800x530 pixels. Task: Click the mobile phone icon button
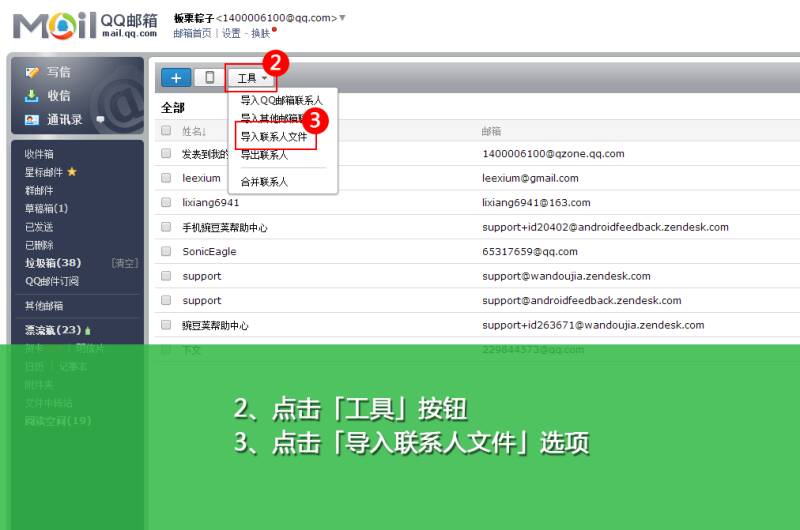[x=209, y=78]
